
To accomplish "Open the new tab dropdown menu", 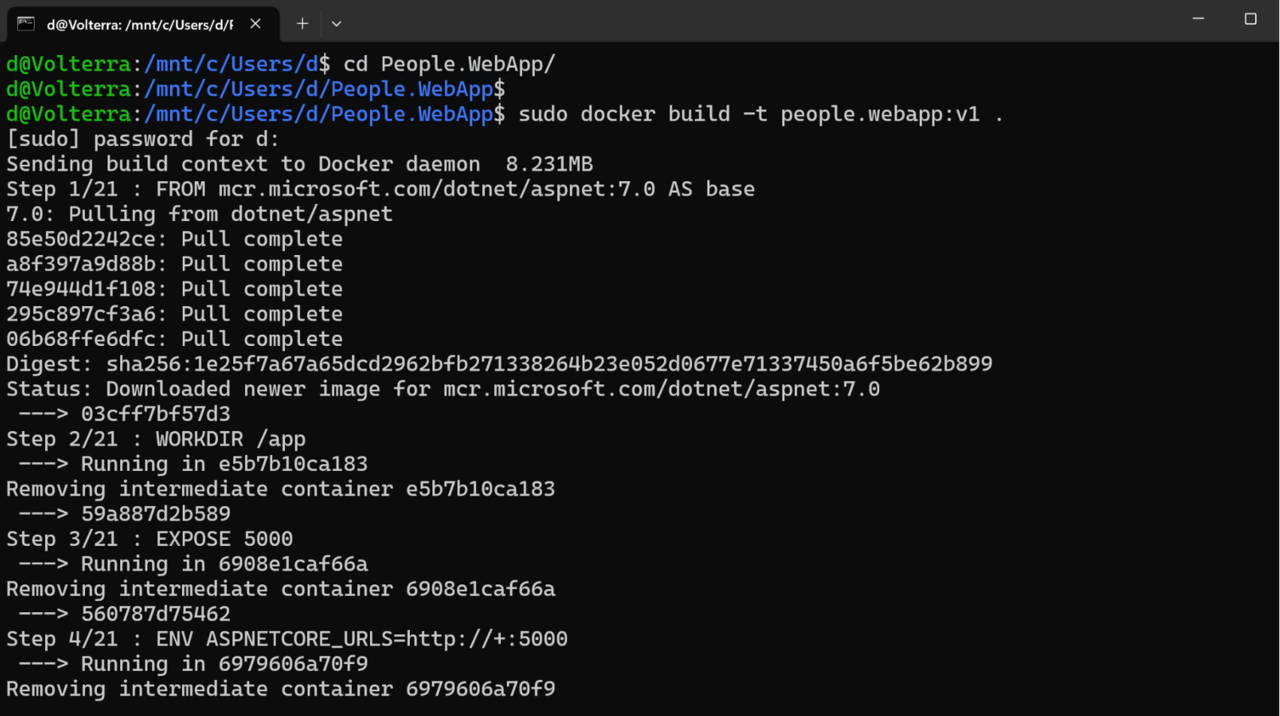I will coord(336,23).
